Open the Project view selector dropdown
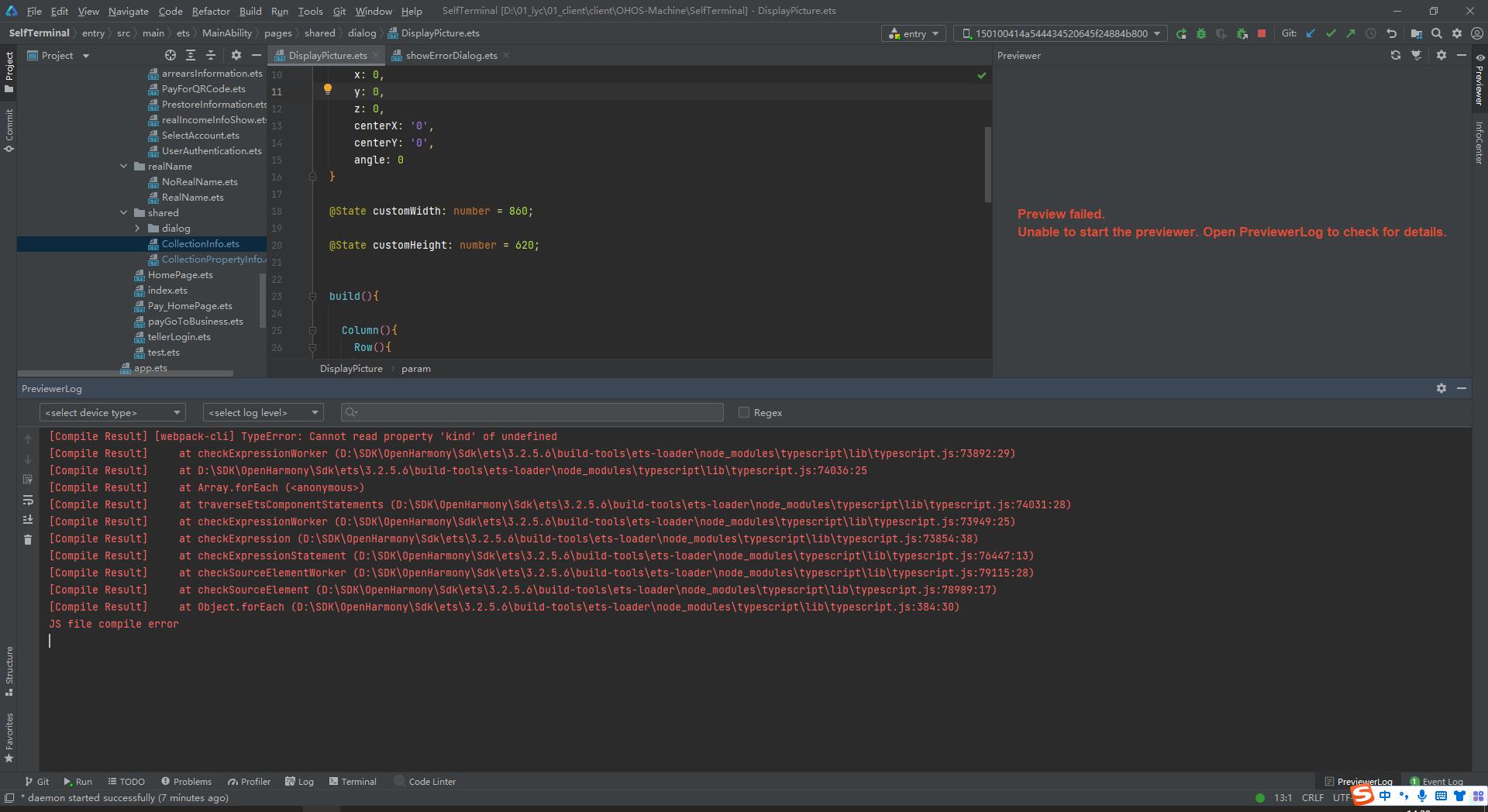The image size is (1488, 812). tap(59, 55)
